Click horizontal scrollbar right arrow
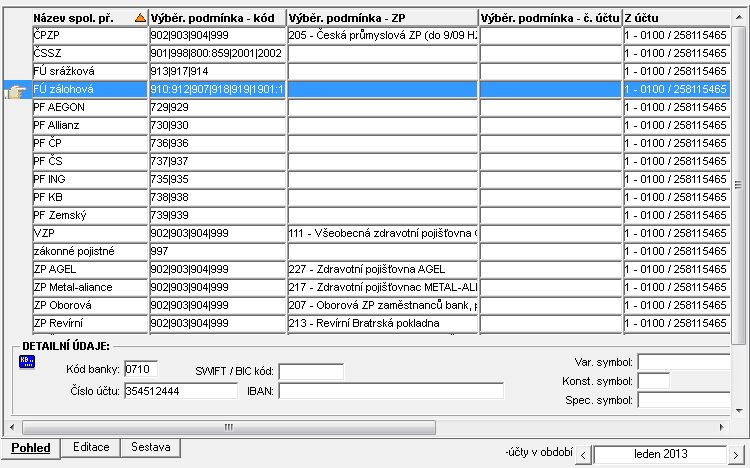The width and height of the screenshot is (750, 468). 722,427
